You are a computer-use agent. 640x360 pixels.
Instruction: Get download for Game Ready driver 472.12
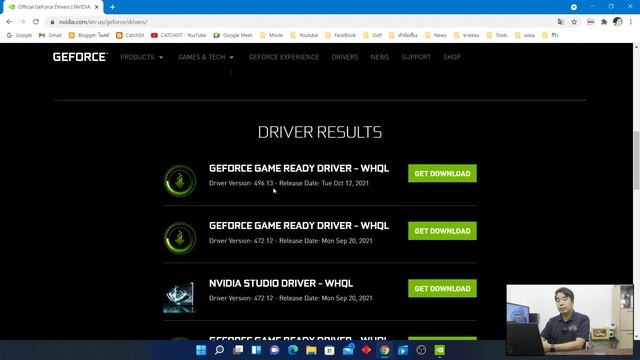(442, 231)
